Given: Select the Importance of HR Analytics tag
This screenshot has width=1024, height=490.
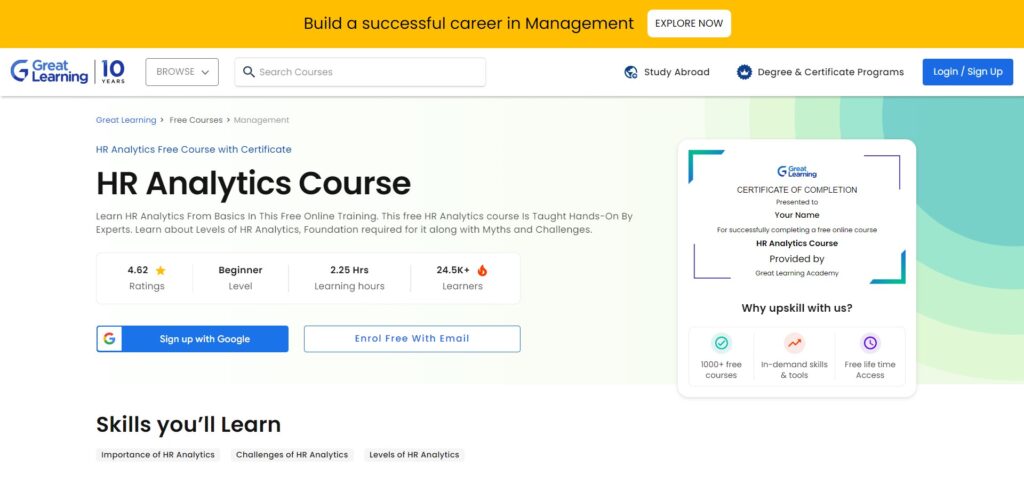Looking at the screenshot, I should click(158, 455).
